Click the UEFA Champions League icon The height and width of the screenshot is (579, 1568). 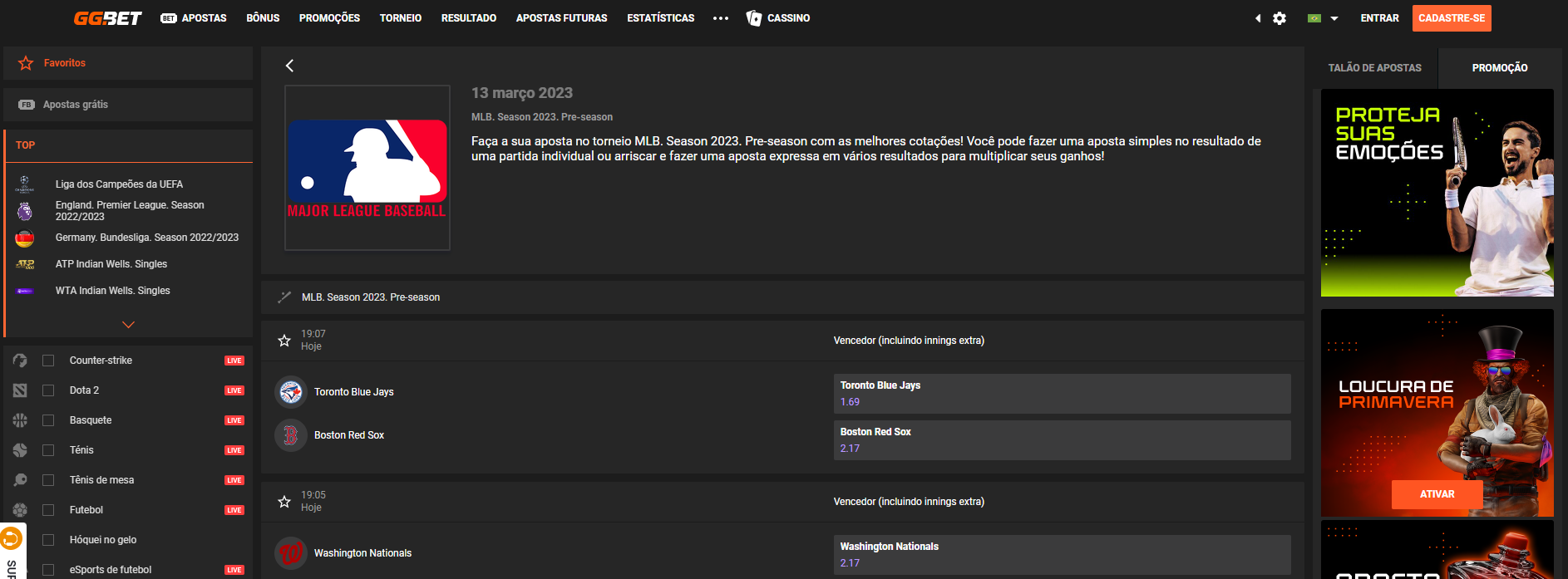click(x=25, y=184)
